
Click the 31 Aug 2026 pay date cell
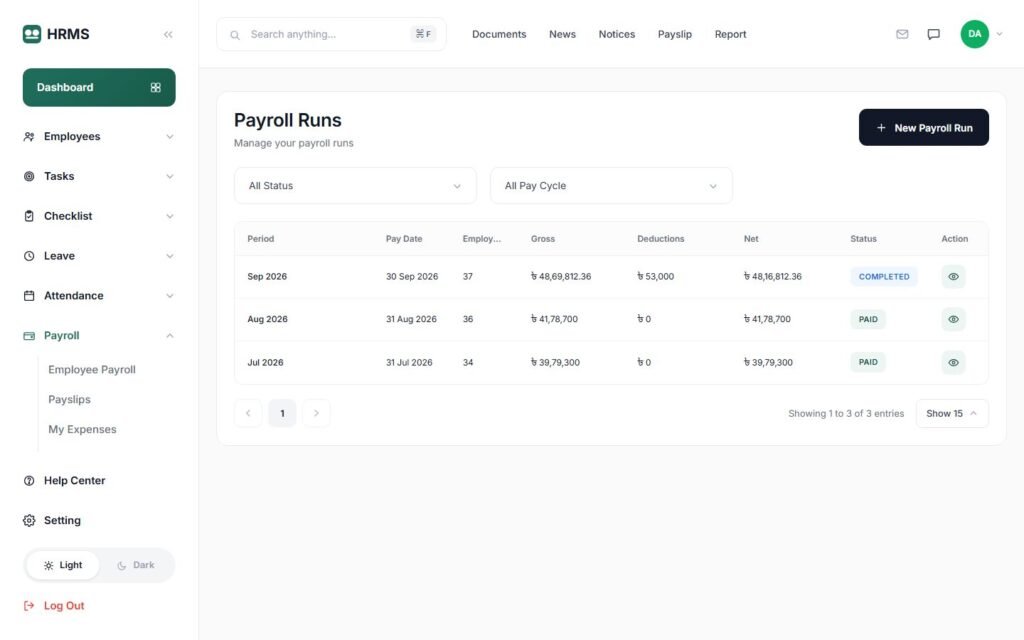point(411,319)
